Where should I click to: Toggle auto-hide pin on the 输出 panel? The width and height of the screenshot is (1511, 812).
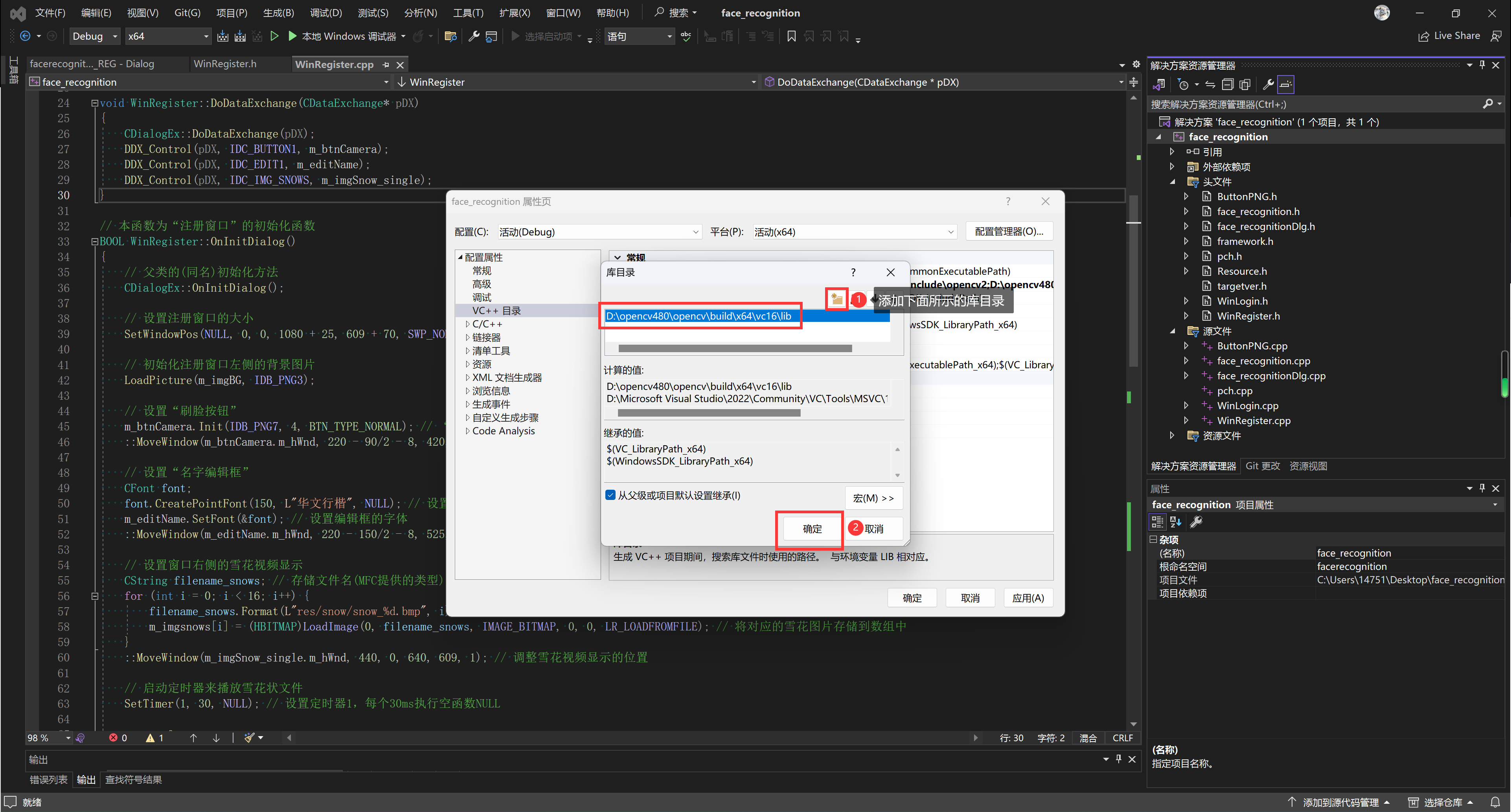coord(1118,759)
